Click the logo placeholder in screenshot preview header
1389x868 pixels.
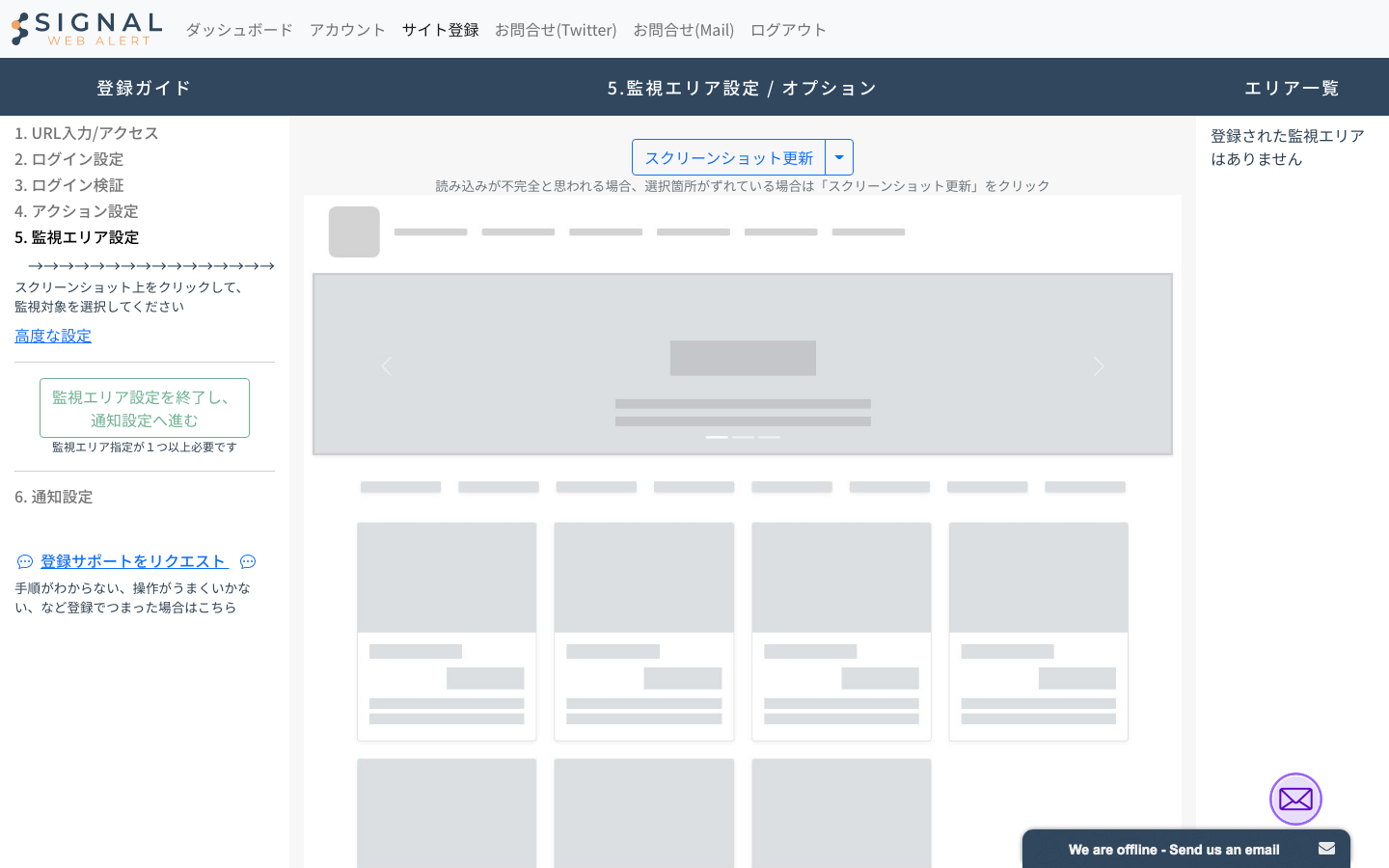[x=354, y=231]
